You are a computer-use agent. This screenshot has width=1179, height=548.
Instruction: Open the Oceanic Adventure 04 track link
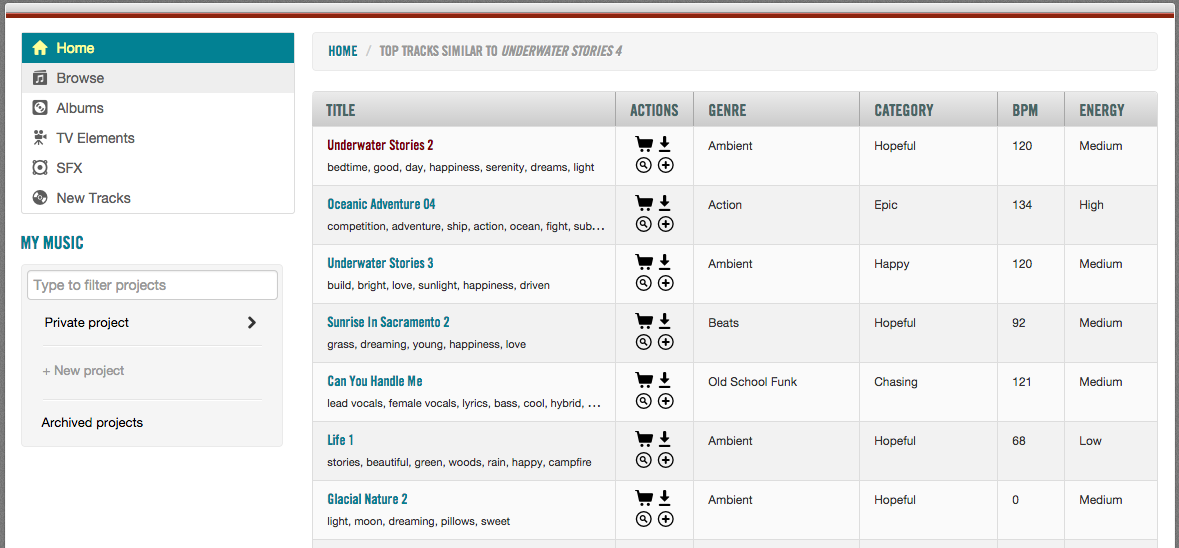(x=381, y=204)
